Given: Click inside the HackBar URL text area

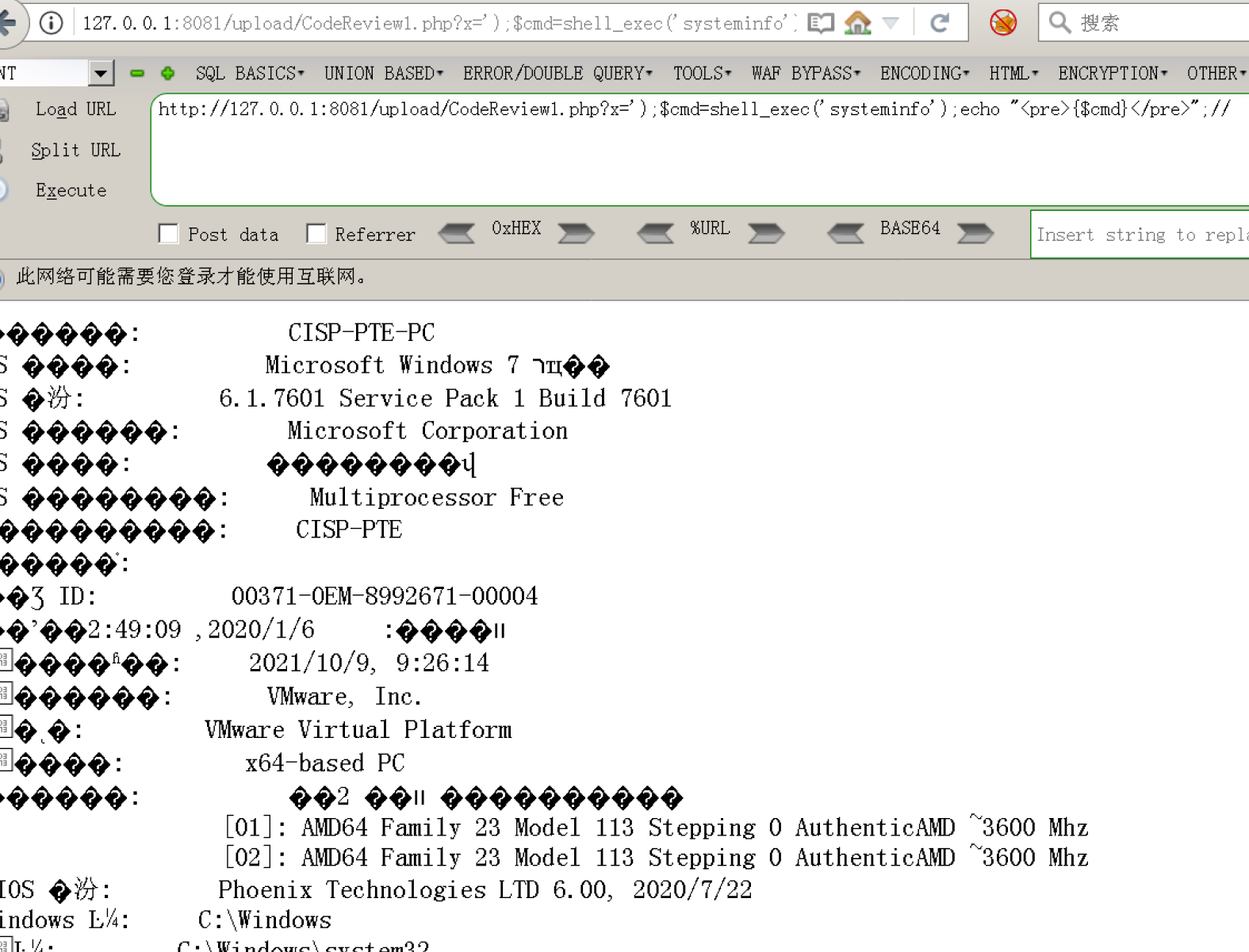Looking at the screenshot, I should tap(699, 150).
